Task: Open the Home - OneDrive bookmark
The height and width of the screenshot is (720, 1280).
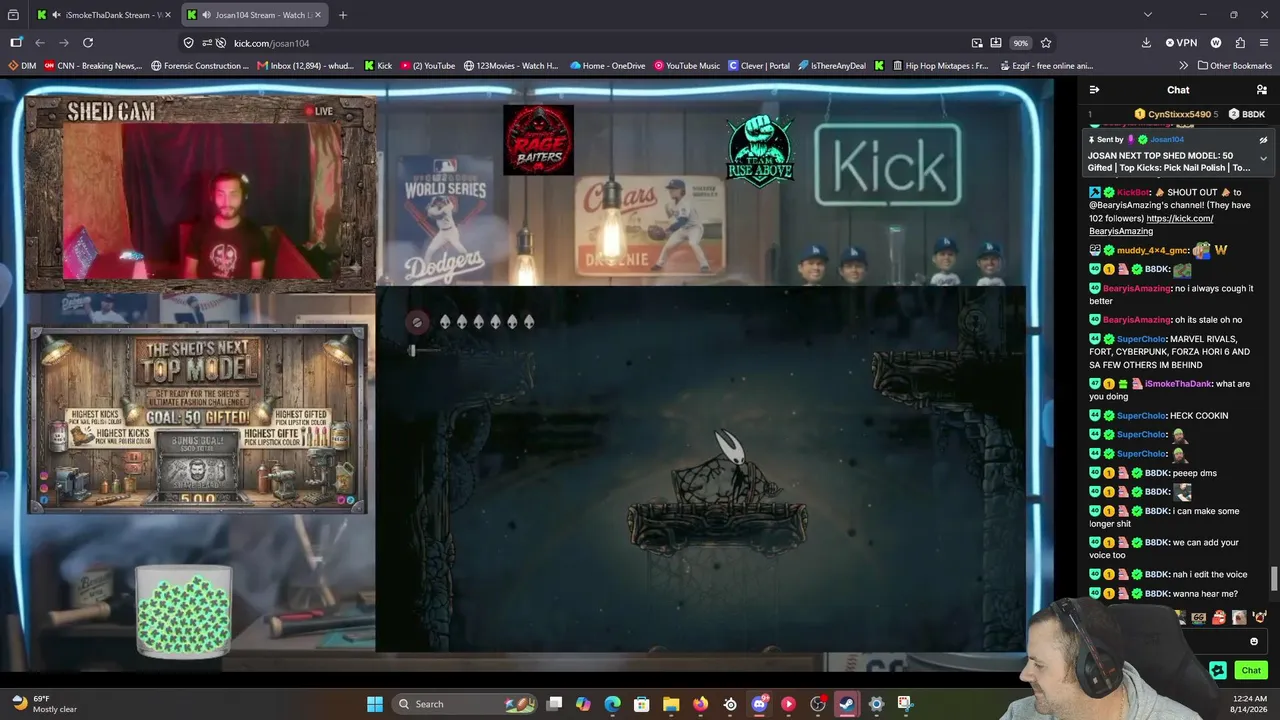Action: (x=609, y=66)
